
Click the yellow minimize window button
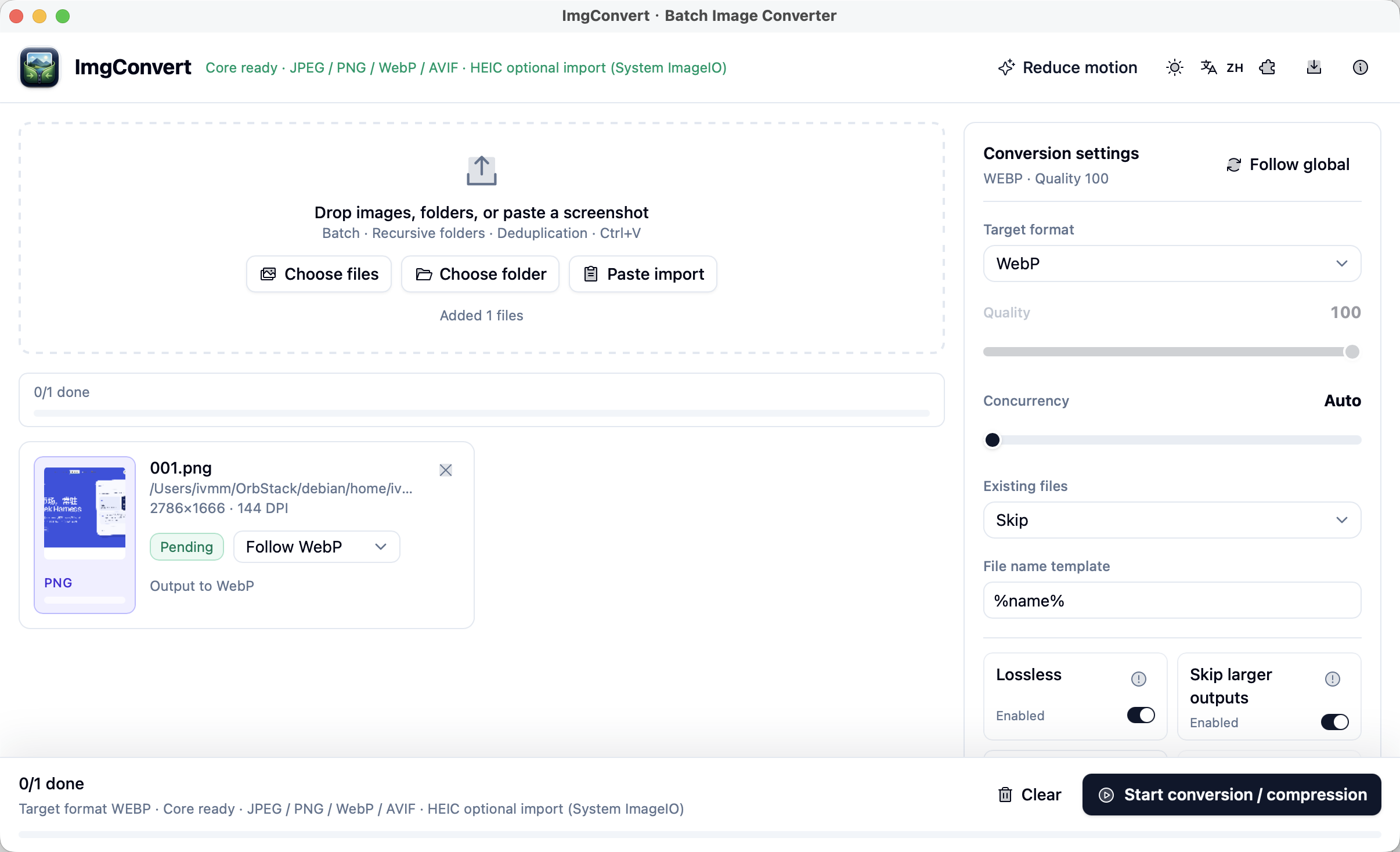39,16
